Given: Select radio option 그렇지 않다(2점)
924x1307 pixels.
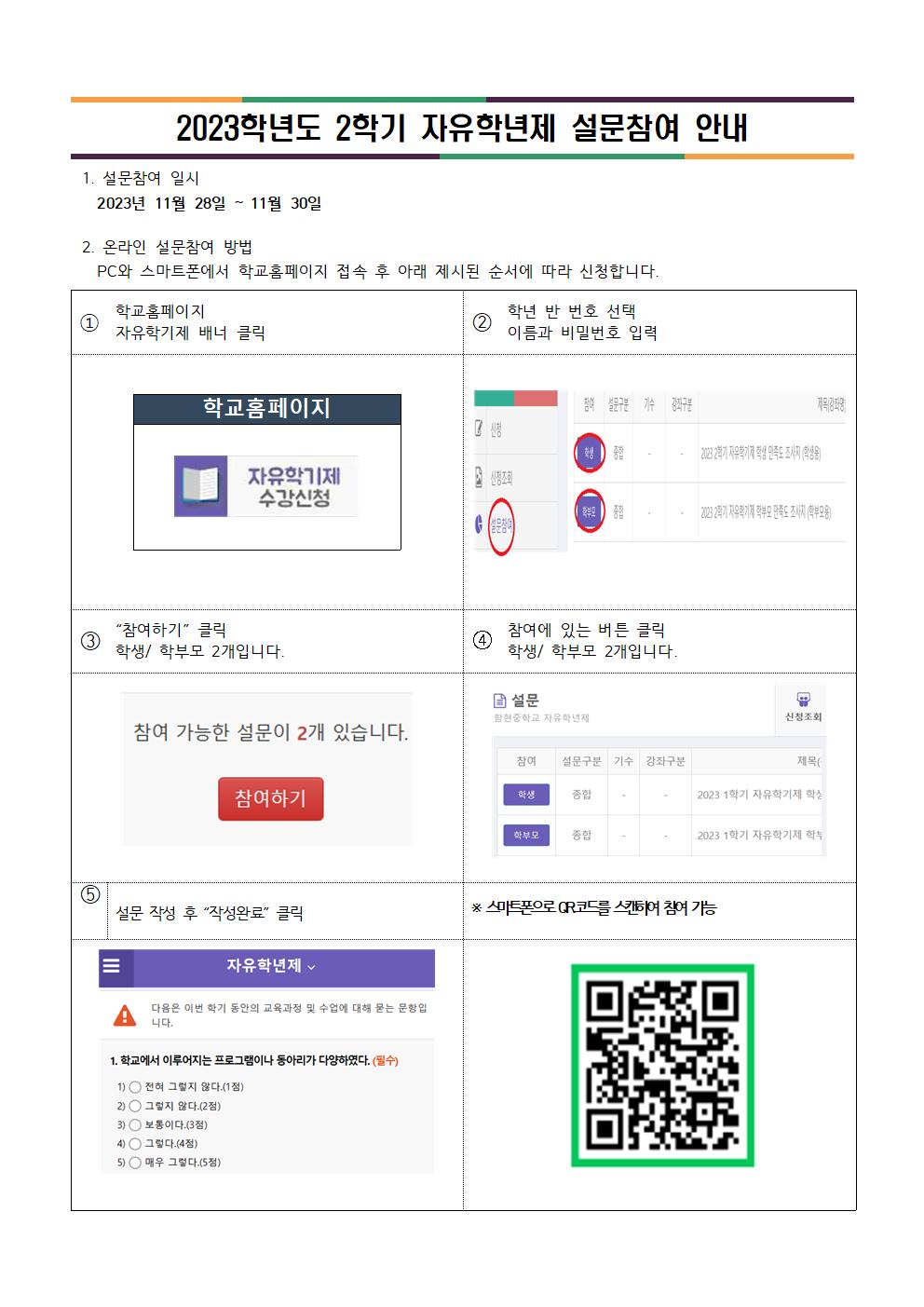Looking at the screenshot, I should (135, 1106).
